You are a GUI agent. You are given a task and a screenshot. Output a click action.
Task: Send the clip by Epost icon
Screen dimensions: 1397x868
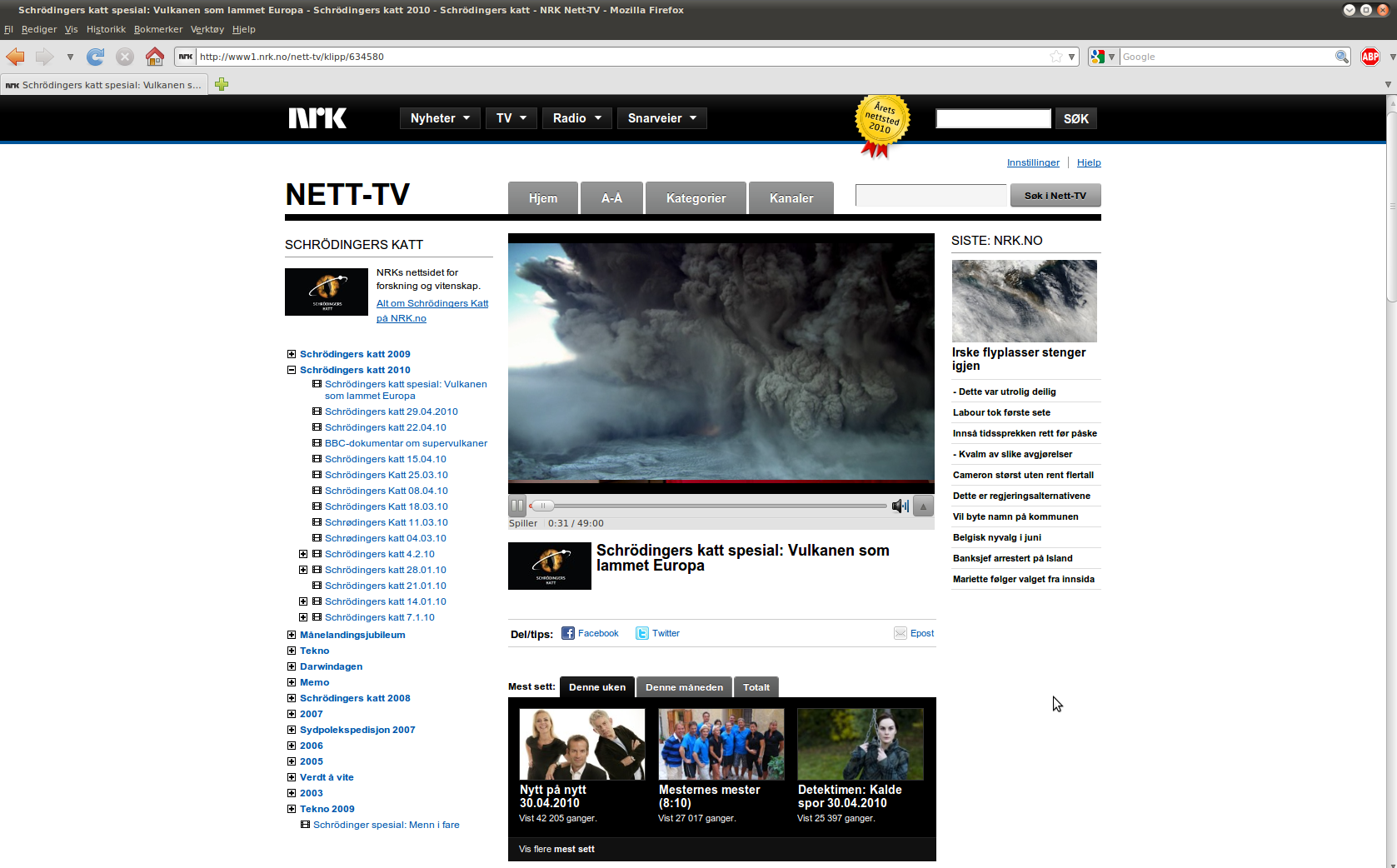tap(901, 633)
